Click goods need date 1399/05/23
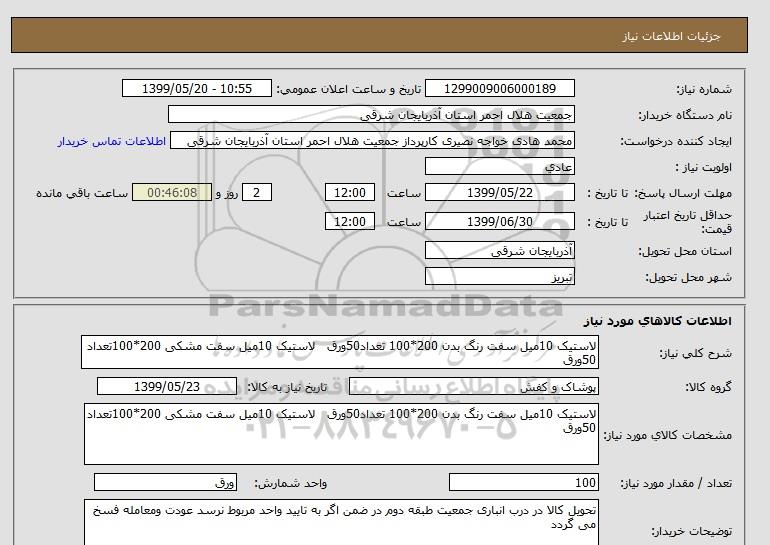Viewport: 770px width, 545px height. [166, 386]
